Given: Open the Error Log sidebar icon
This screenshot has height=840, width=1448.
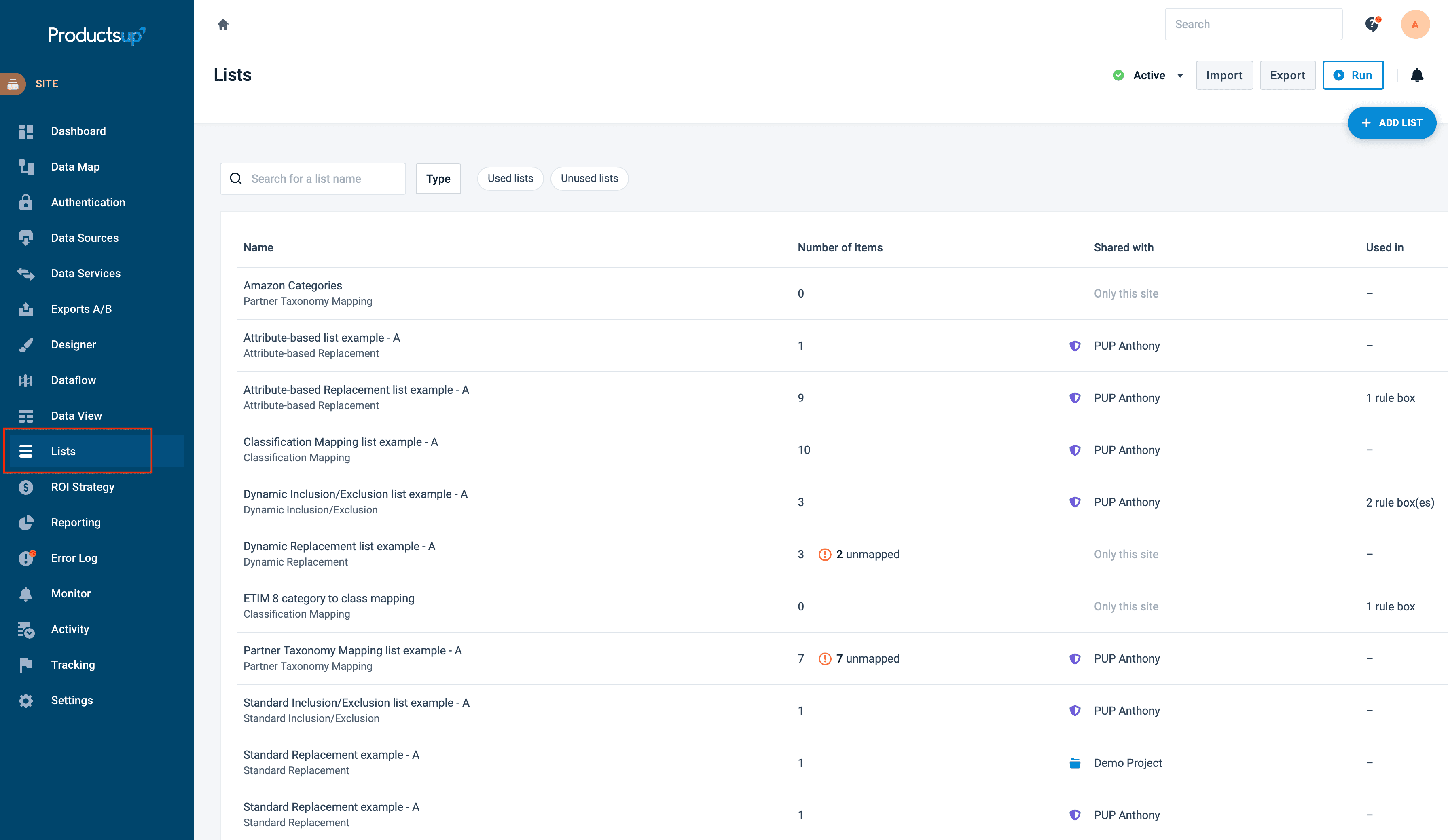Looking at the screenshot, I should pyautogui.click(x=26, y=557).
